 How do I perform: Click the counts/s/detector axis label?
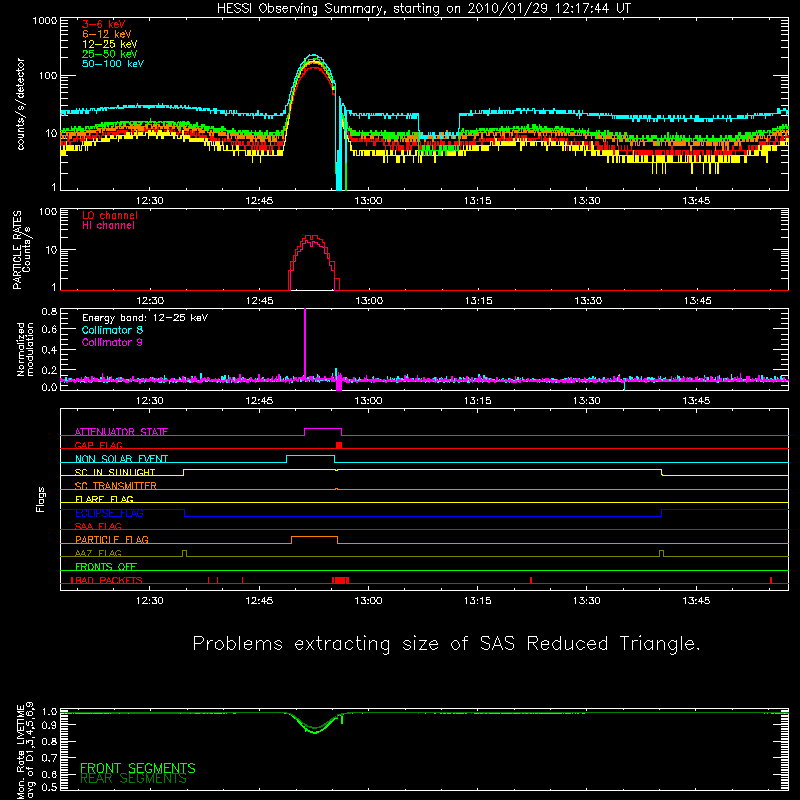click(21, 104)
